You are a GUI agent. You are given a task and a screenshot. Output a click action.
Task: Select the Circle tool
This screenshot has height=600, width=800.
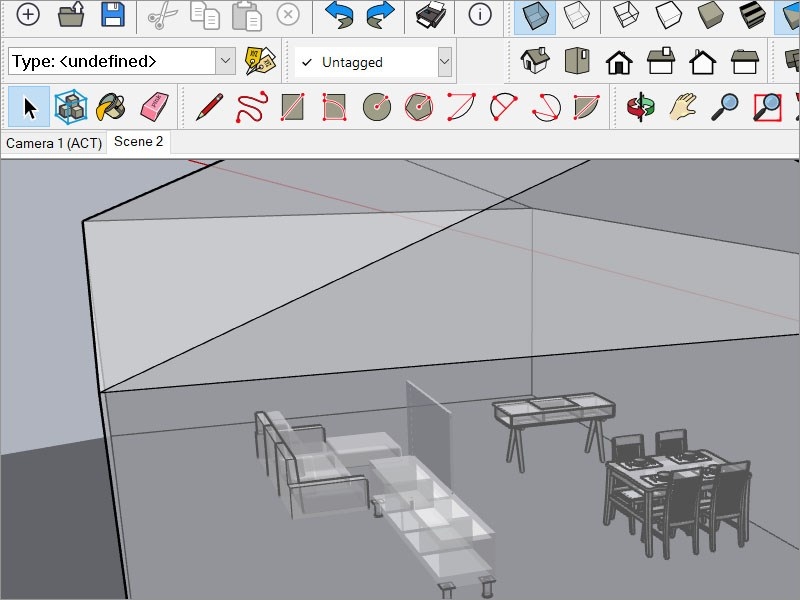(378, 105)
